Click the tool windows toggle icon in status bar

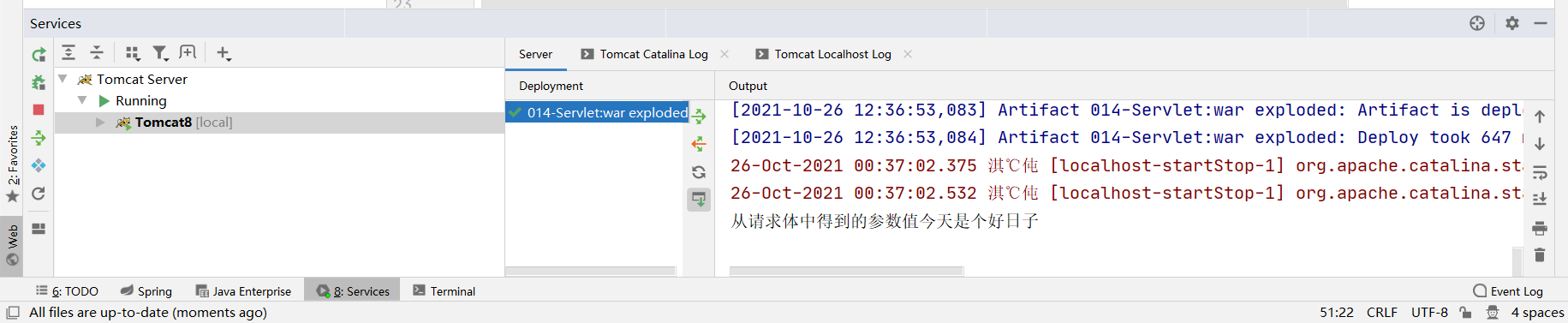tap(13, 313)
